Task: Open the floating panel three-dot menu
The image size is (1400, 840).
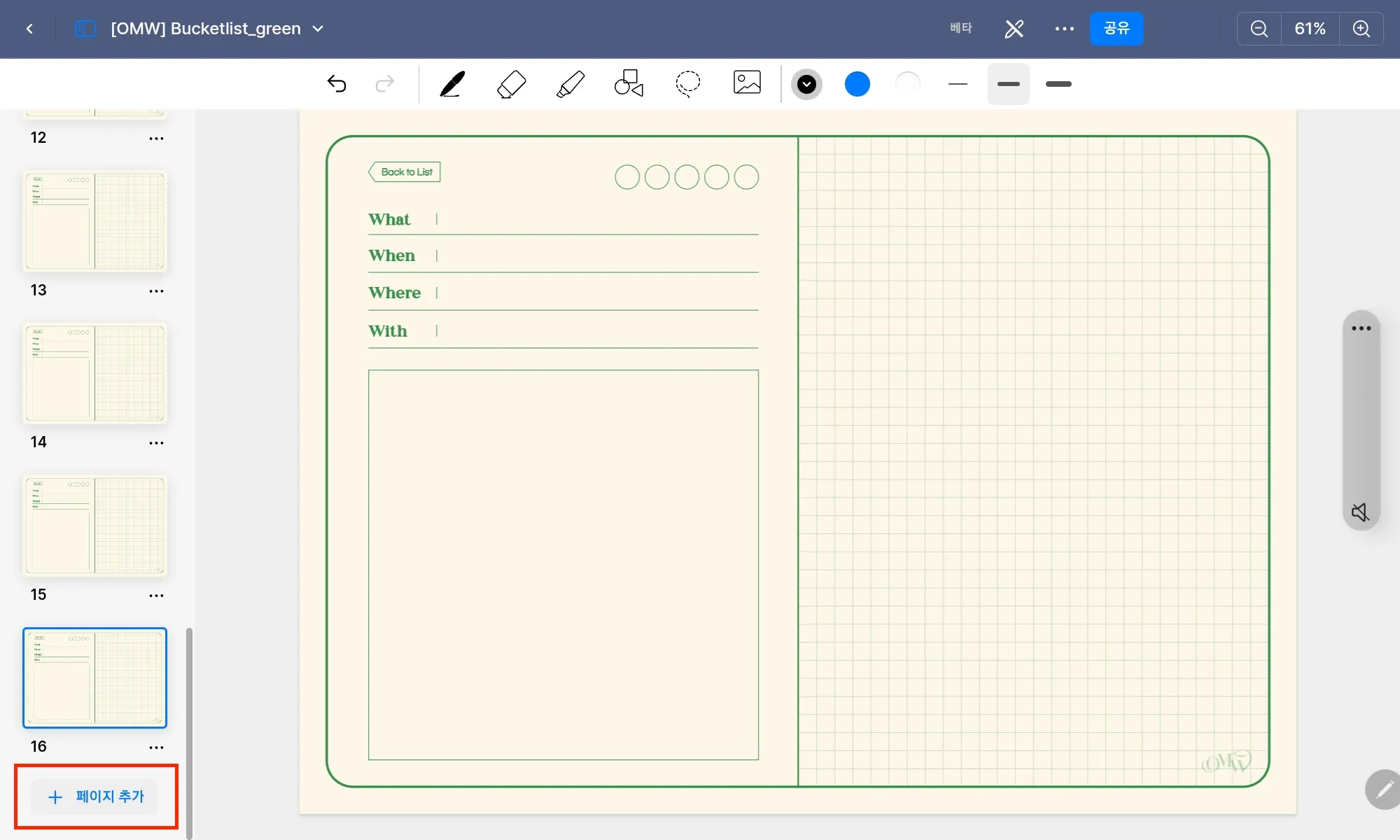Action: pyautogui.click(x=1361, y=328)
